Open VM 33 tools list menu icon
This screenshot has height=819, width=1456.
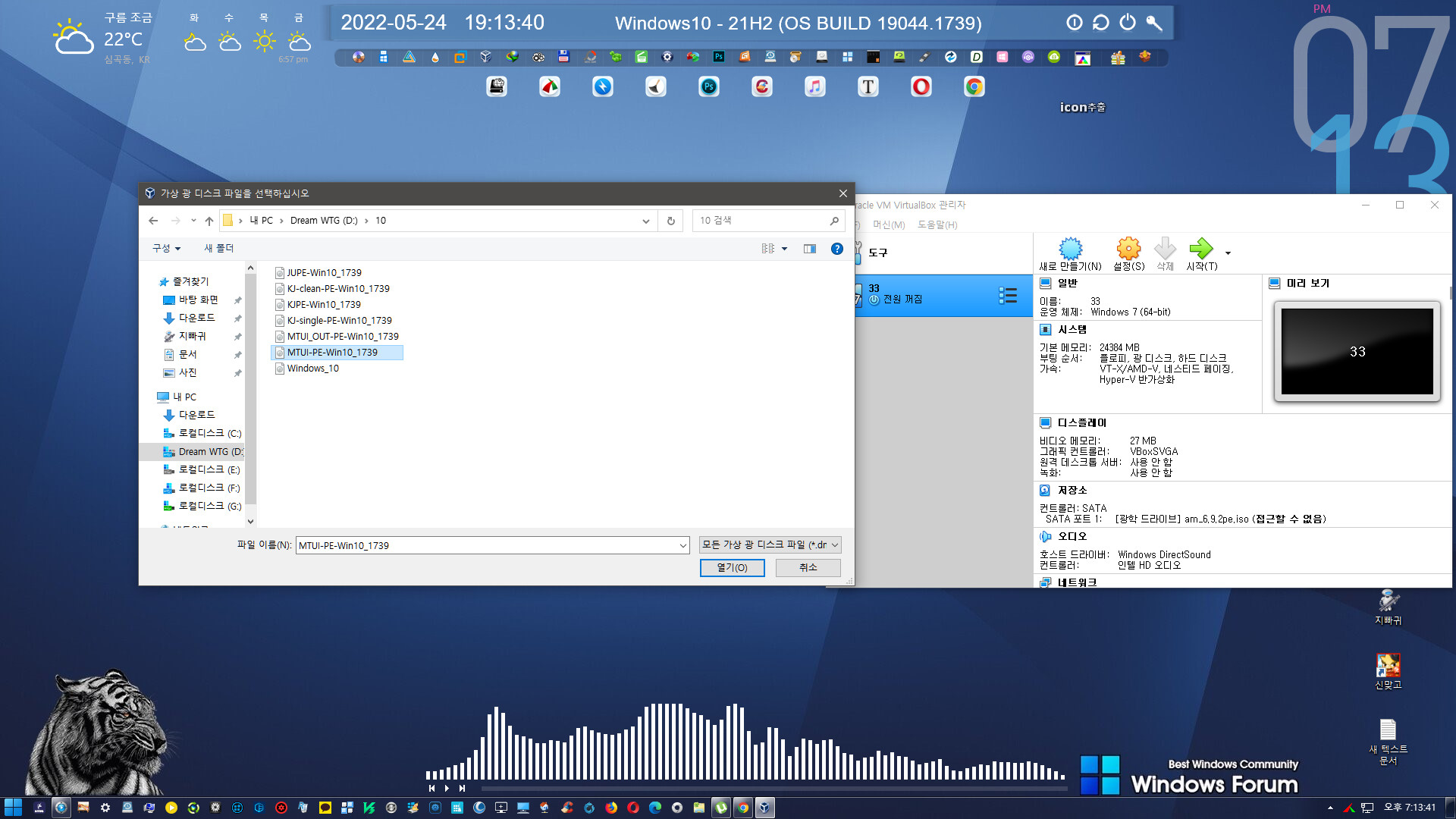(1008, 296)
